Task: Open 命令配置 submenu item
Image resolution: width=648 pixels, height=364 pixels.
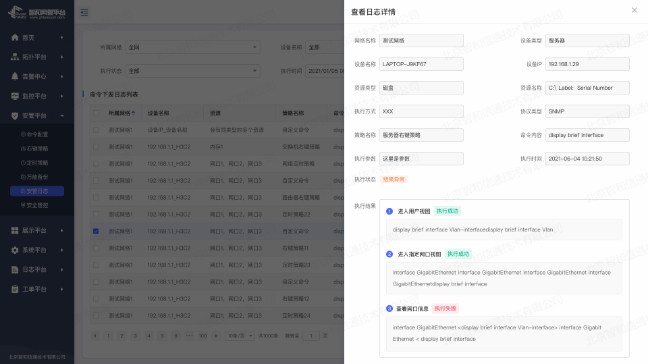Action: pyautogui.click(x=35, y=134)
